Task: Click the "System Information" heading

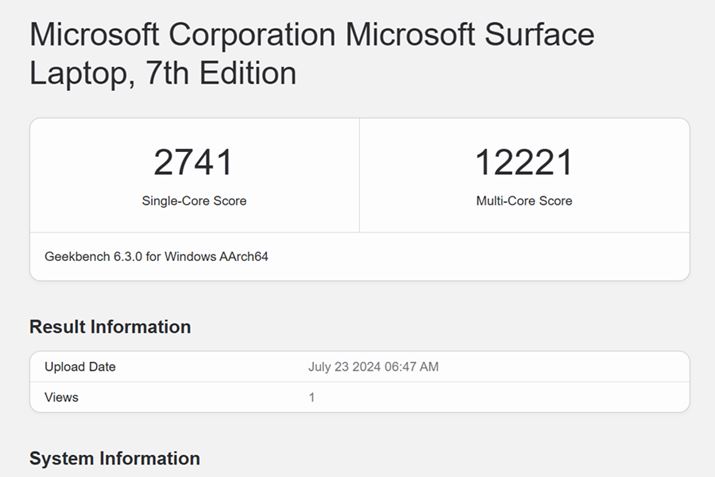Action: 114,458
